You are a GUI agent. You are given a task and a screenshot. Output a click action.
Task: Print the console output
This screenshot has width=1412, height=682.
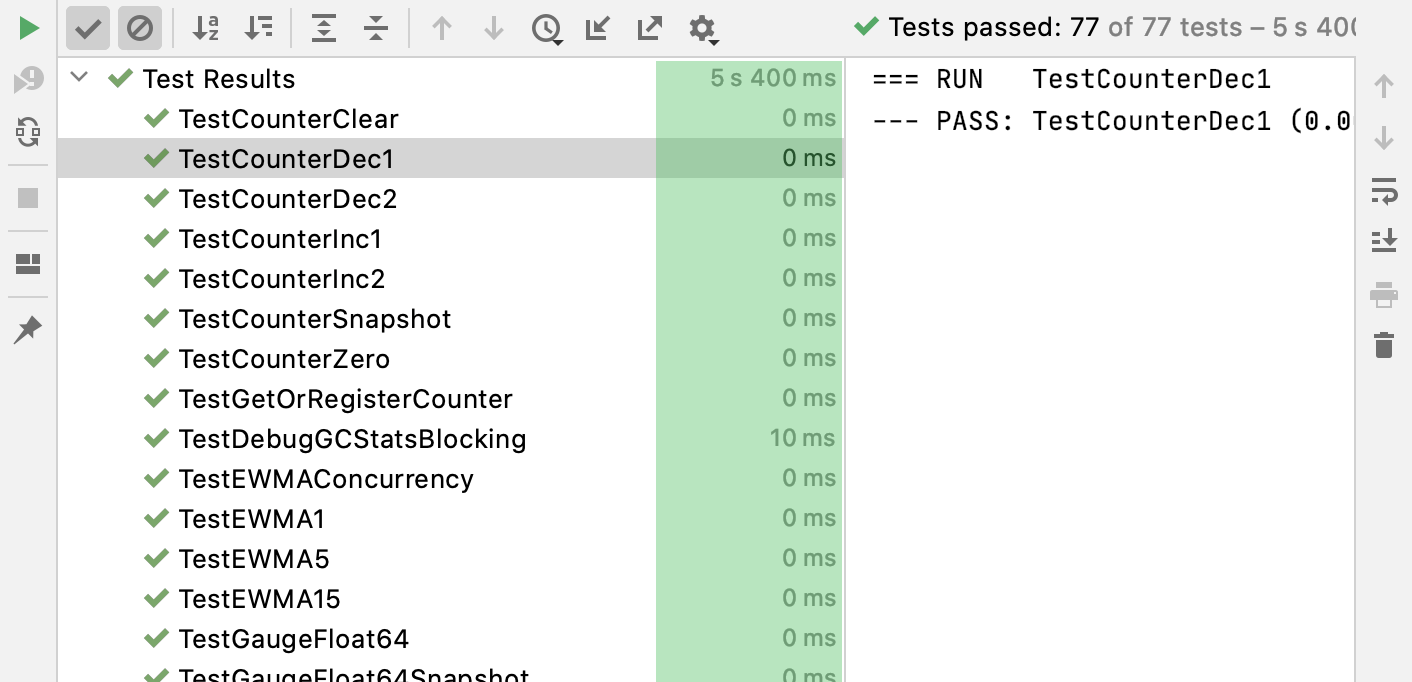coord(1384,294)
